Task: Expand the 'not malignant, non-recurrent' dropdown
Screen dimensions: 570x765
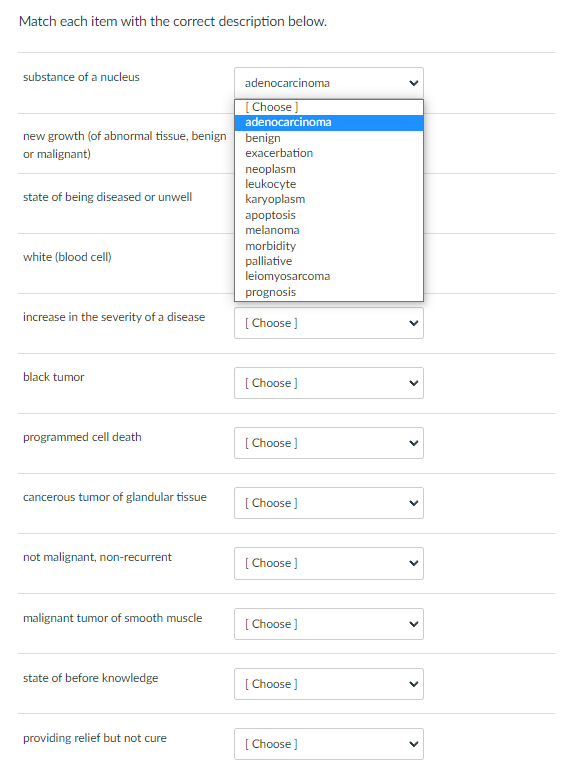Action: tap(328, 564)
